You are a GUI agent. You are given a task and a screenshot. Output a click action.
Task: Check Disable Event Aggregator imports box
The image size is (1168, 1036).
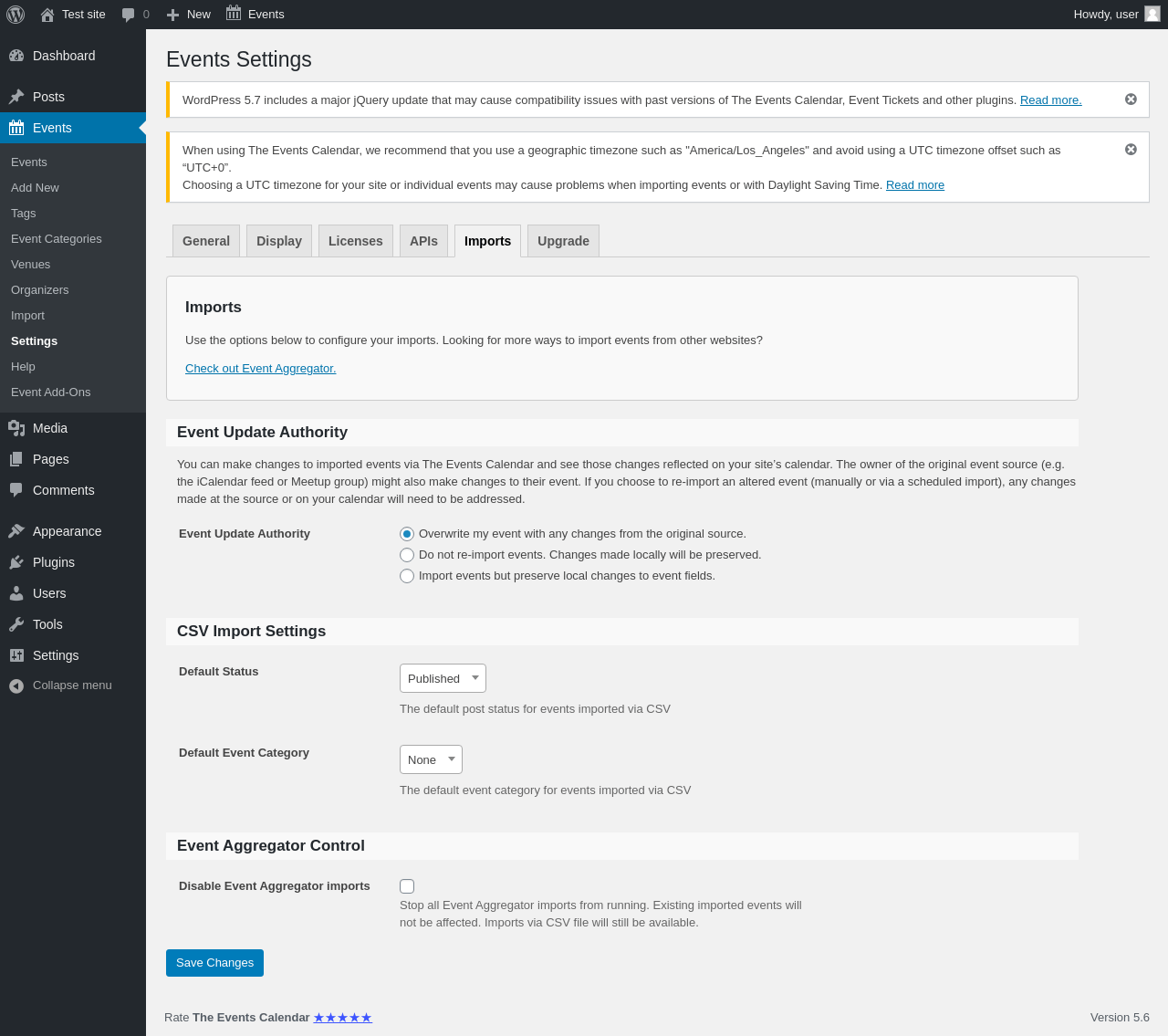(x=407, y=886)
